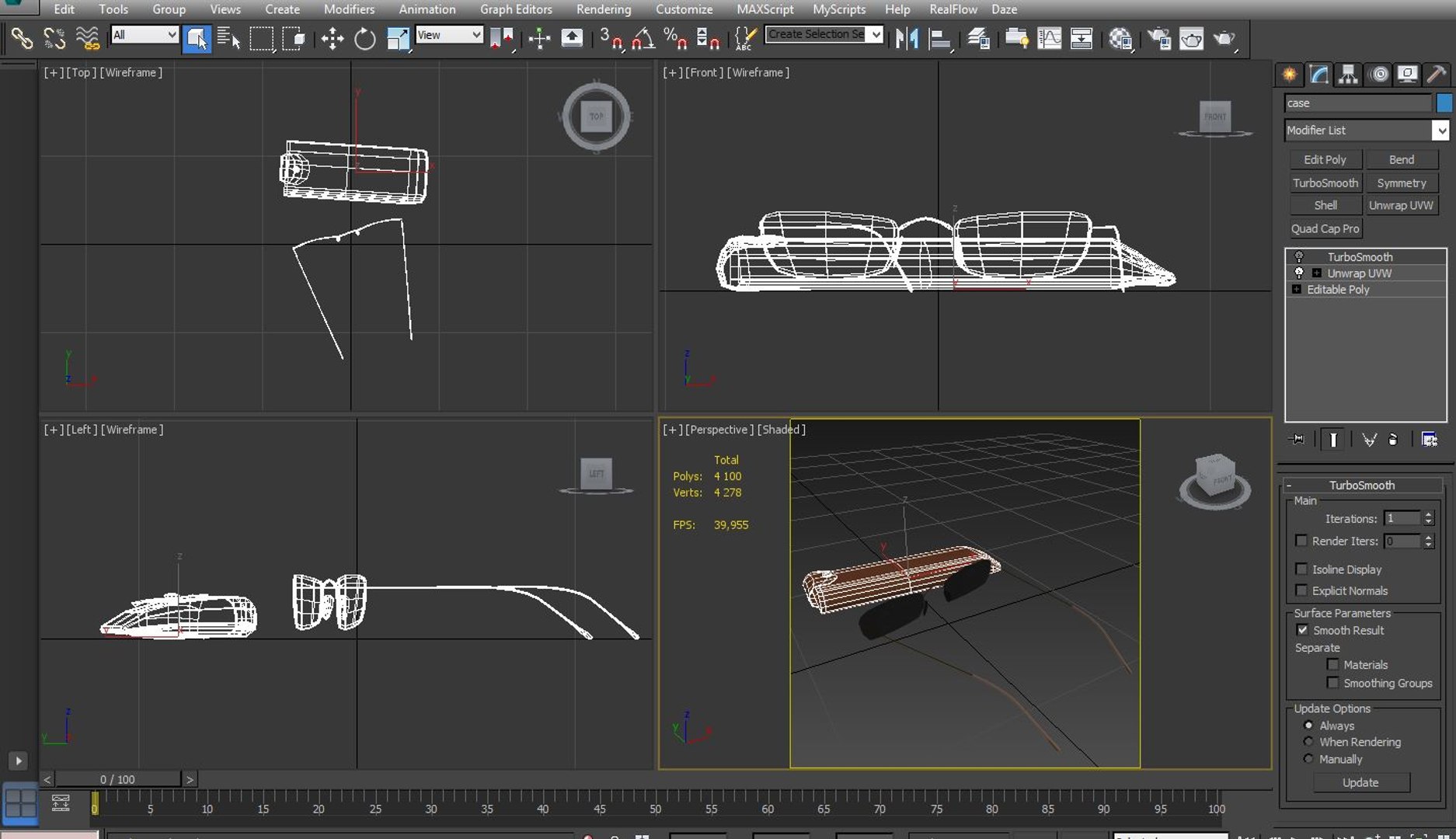This screenshot has width=1456, height=839.
Task: Open the Modifier List dropdown
Action: [1367, 131]
